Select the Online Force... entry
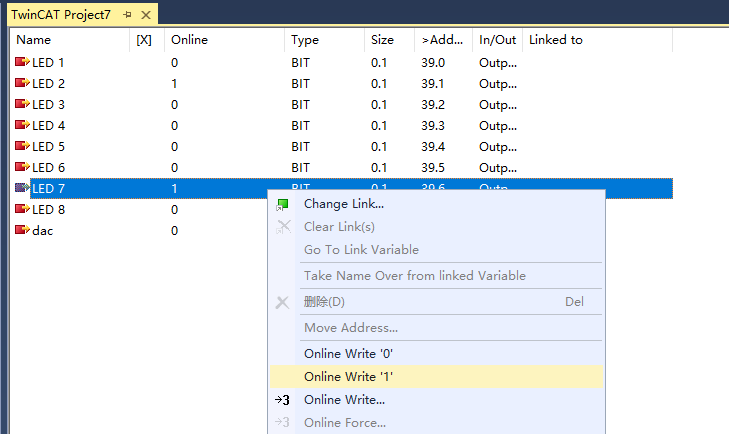The width and height of the screenshot is (729, 434). coord(345,422)
